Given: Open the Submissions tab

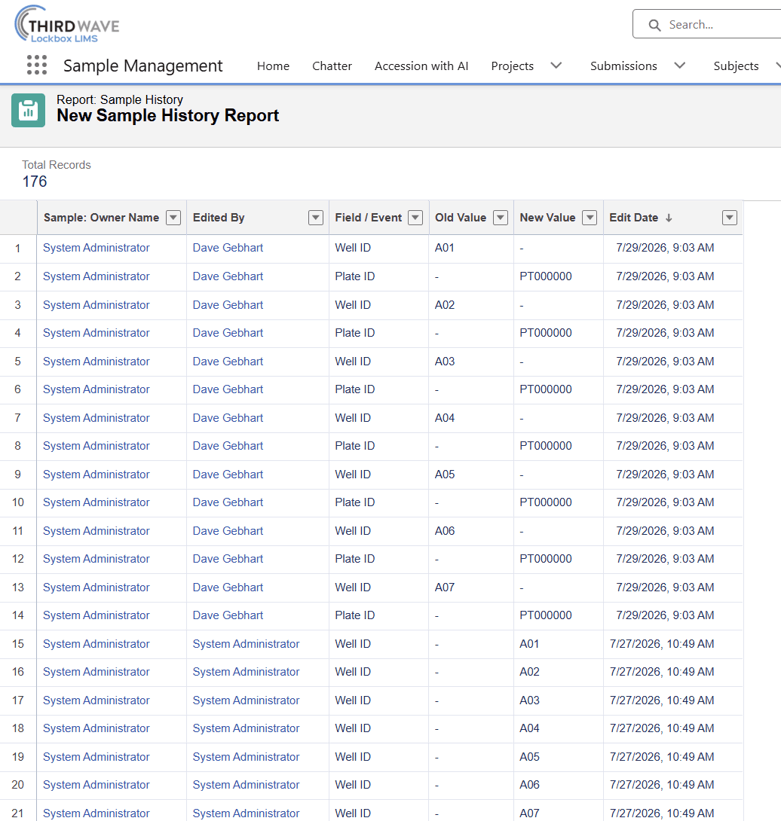Looking at the screenshot, I should tap(623, 66).
